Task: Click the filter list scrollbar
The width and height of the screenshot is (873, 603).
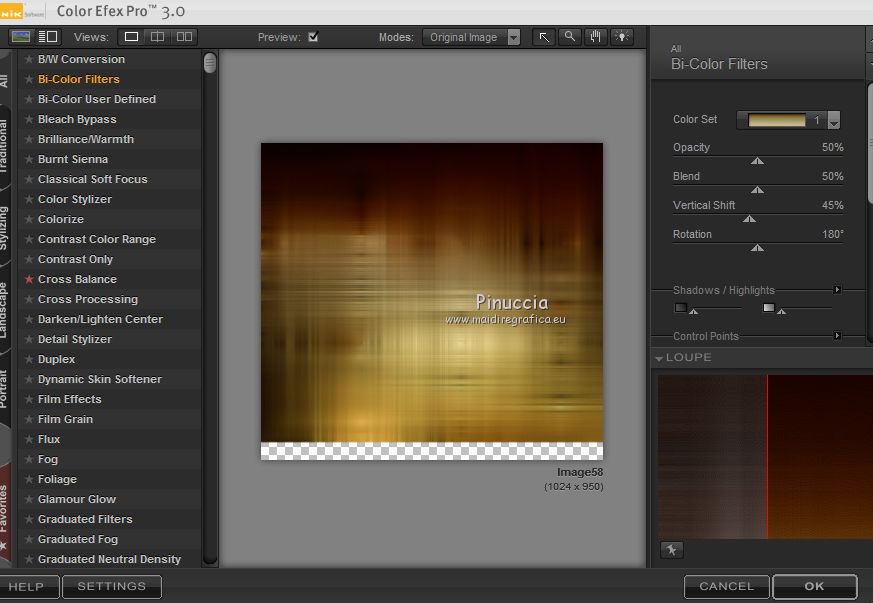Action: [x=210, y=64]
